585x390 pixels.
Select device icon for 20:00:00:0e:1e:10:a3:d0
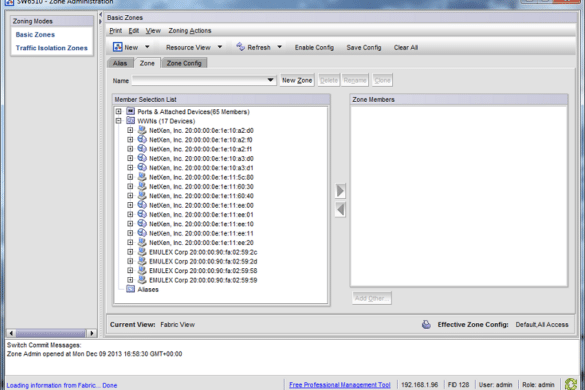point(142,158)
